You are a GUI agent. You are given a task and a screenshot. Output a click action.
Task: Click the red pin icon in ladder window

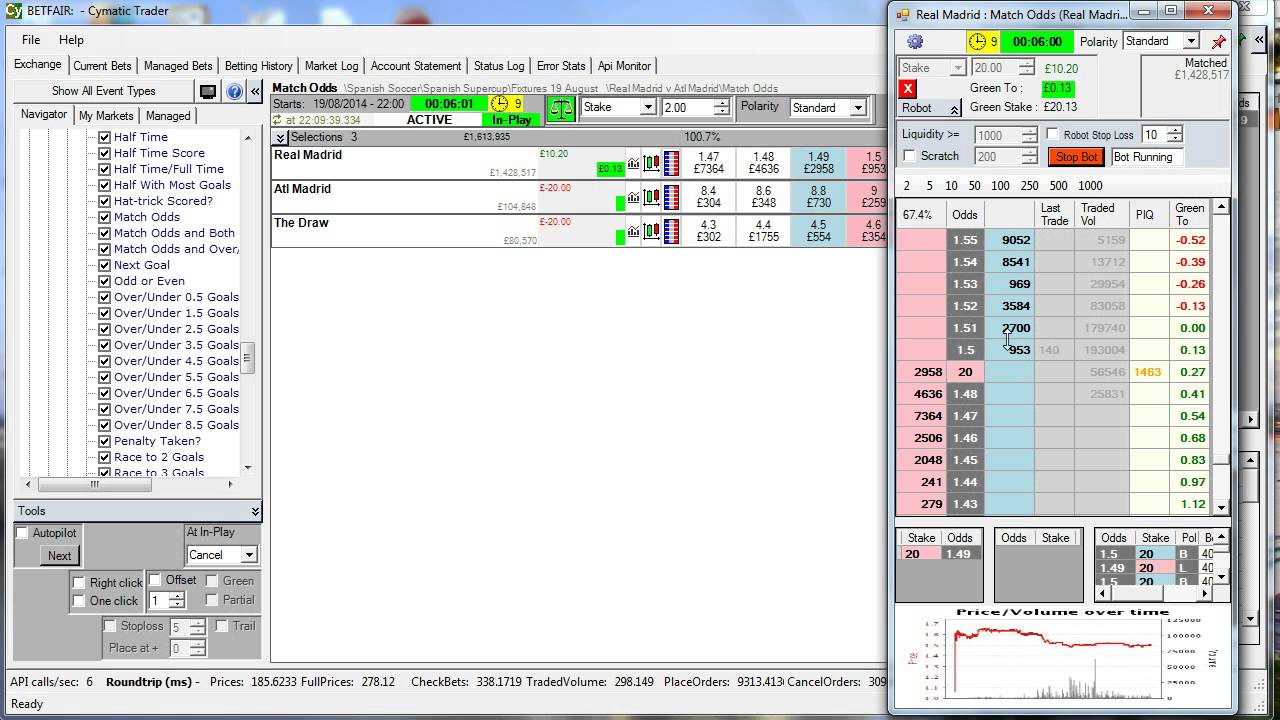[x=1218, y=42]
